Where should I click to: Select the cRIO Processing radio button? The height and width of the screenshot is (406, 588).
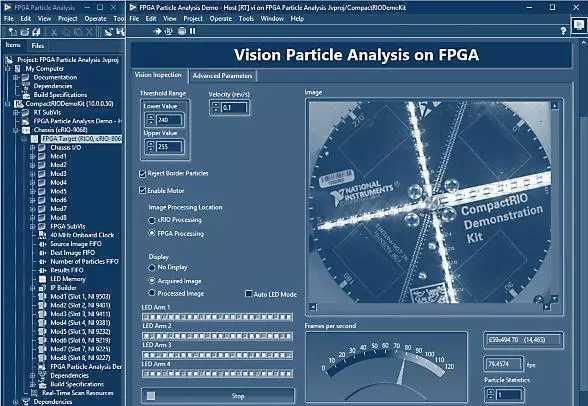(x=152, y=220)
